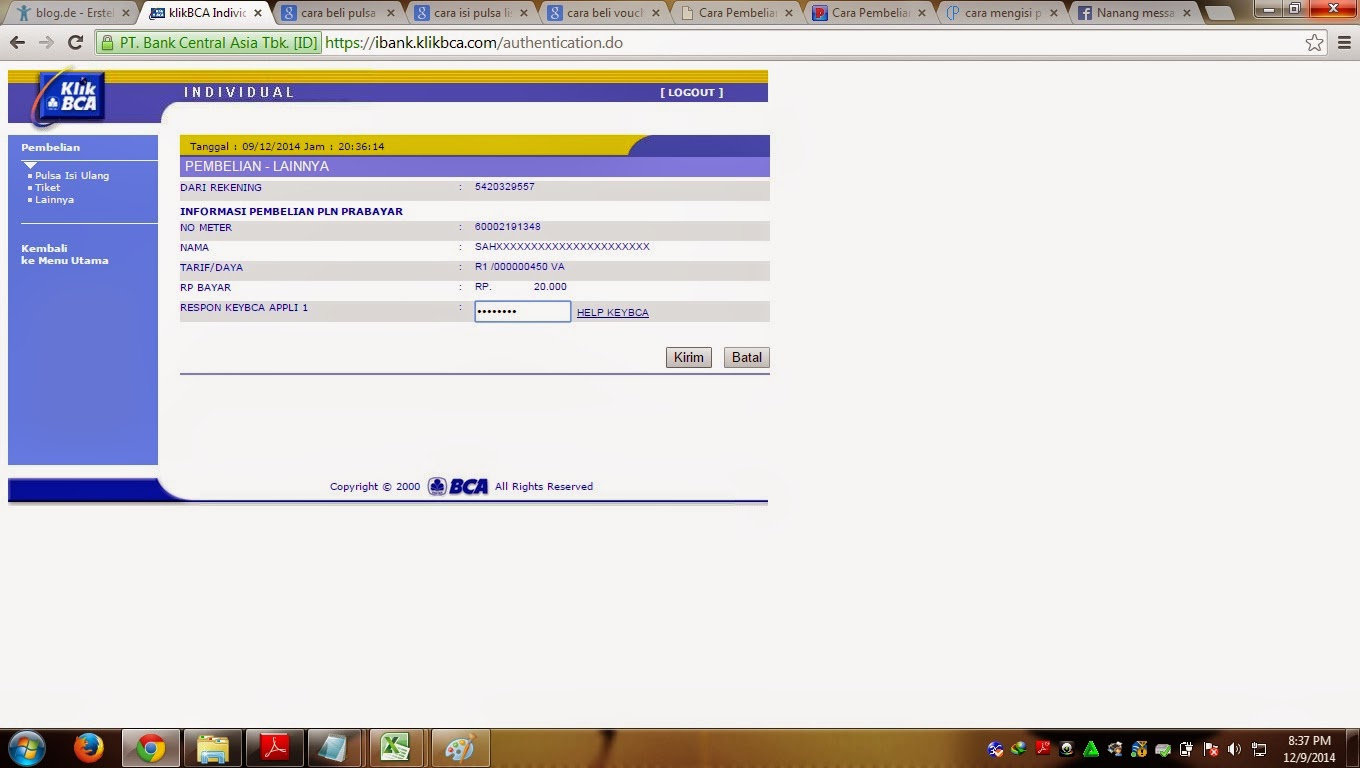1360x768 pixels.
Task: Click the meter number 60002191348
Action: pyautogui.click(x=508, y=227)
